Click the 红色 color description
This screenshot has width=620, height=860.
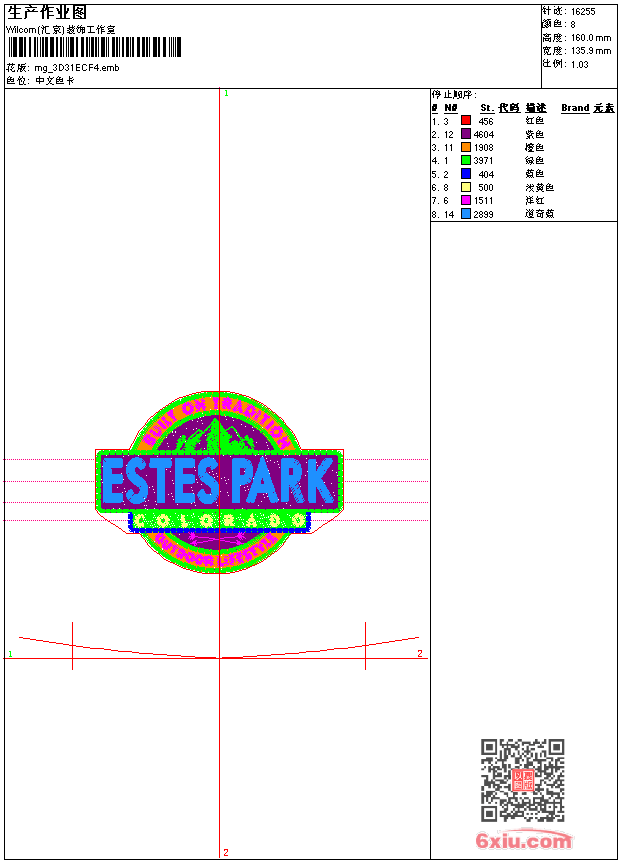pos(535,121)
